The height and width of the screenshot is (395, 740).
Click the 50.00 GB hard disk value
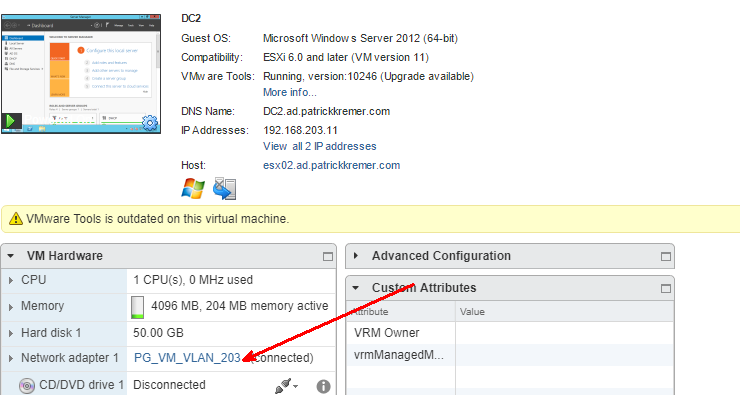pos(158,333)
